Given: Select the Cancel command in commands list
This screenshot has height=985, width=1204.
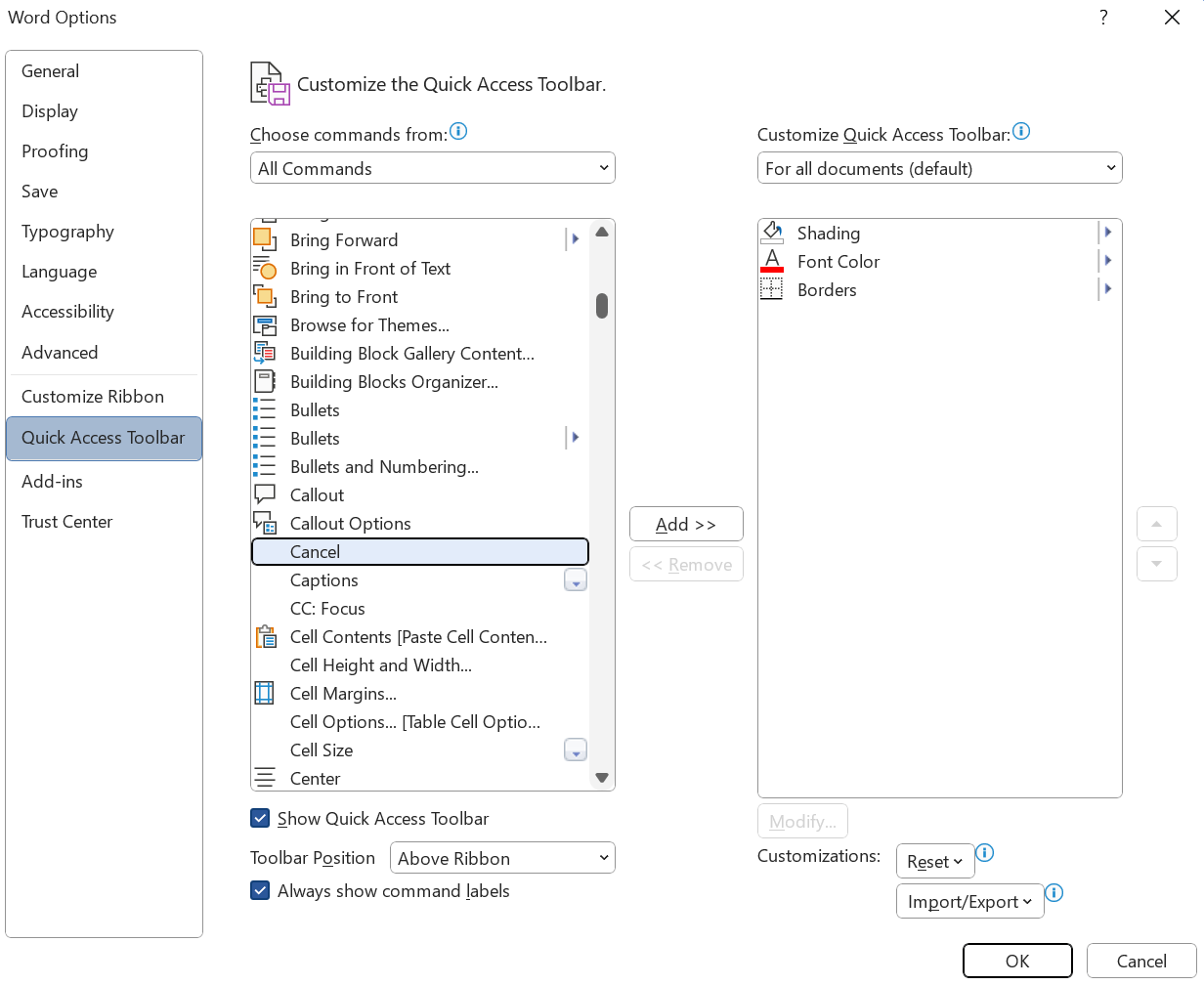Looking at the screenshot, I should (x=420, y=551).
